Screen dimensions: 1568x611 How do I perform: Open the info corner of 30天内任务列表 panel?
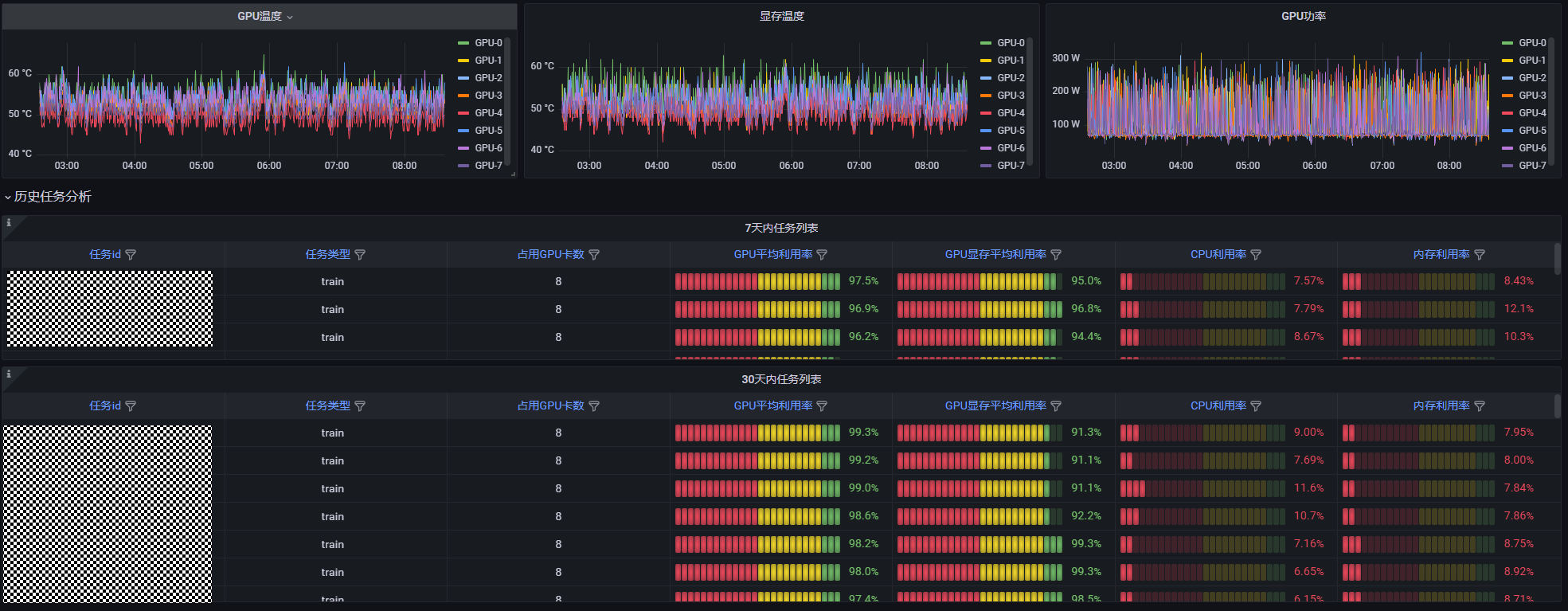coord(9,374)
